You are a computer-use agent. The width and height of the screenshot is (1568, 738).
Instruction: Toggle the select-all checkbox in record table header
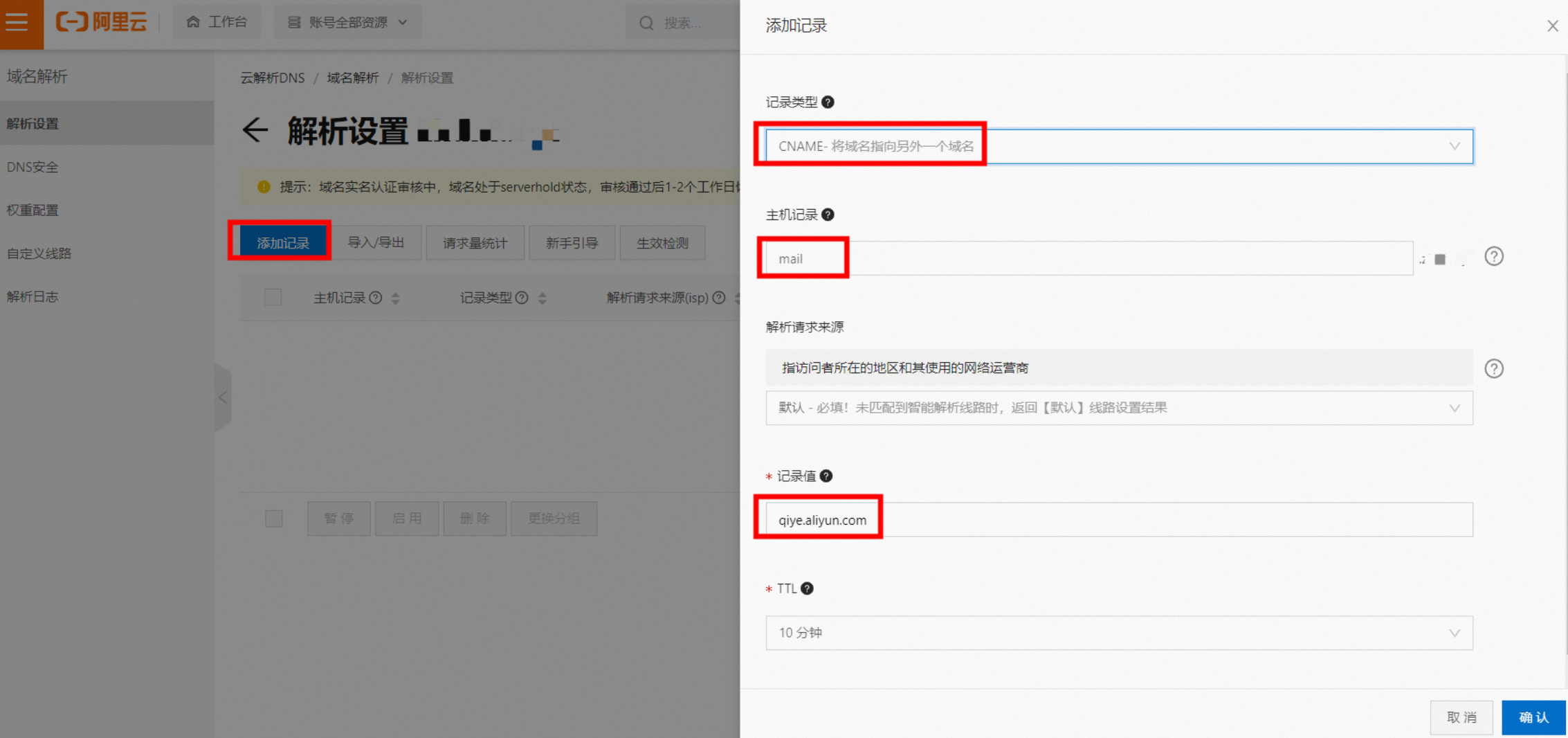point(273,297)
